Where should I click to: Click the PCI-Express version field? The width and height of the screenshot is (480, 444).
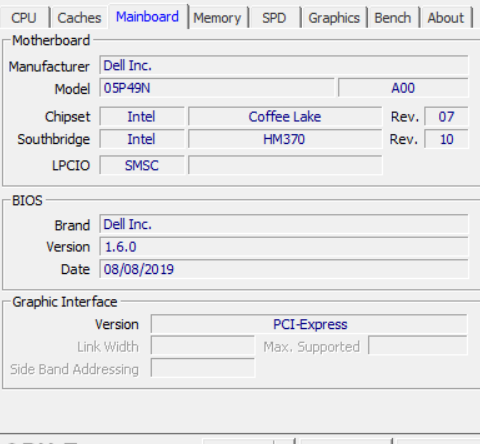tap(309, 324)
